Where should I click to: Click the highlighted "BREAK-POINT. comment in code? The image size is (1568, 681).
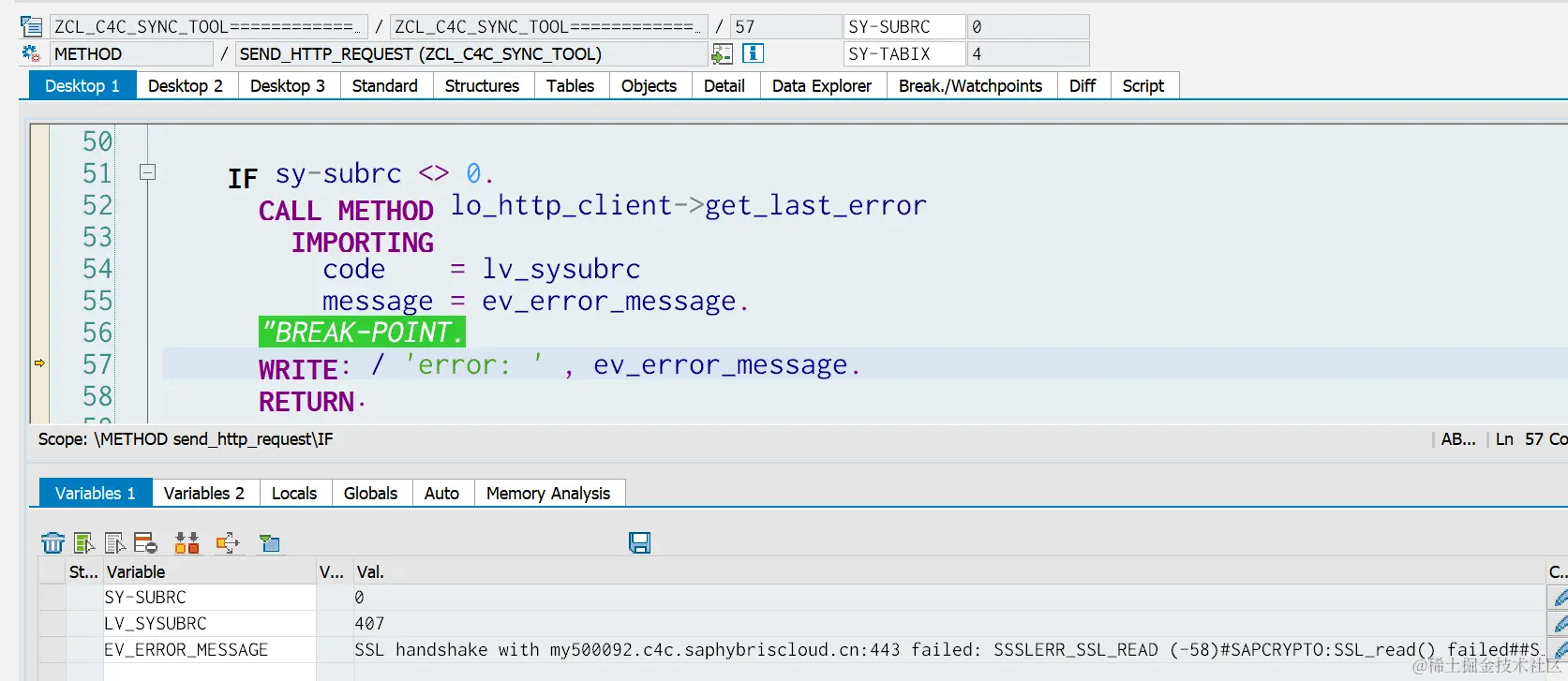point(362,333)
